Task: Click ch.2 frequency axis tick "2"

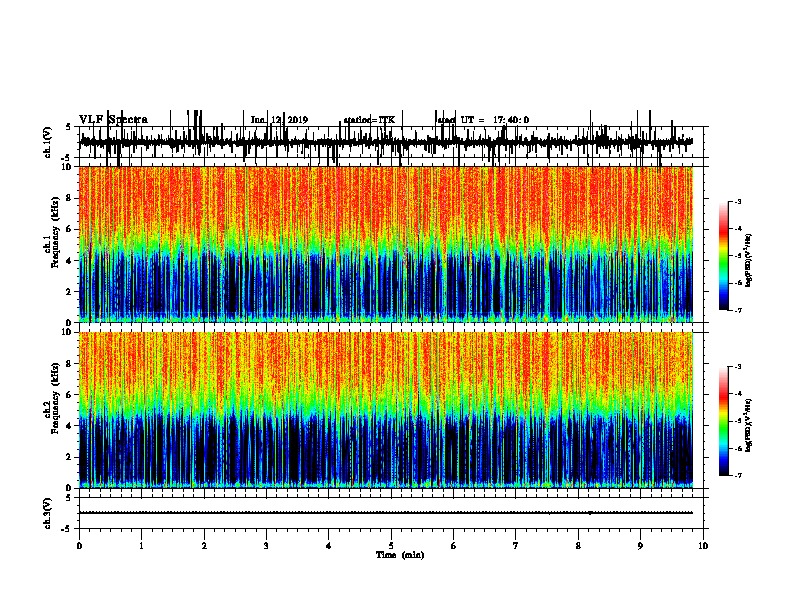Action: [70, 457]
